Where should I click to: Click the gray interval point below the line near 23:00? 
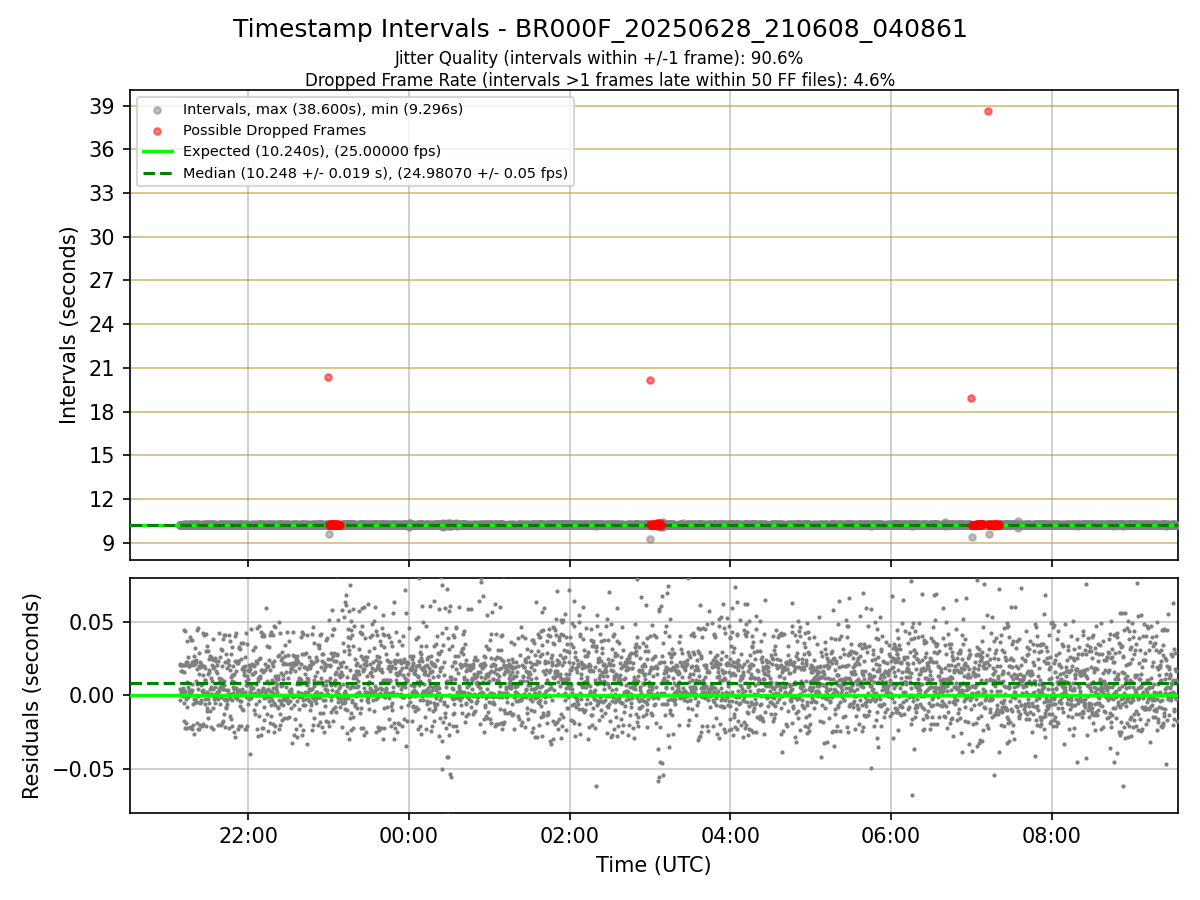[x=329, y=534]
